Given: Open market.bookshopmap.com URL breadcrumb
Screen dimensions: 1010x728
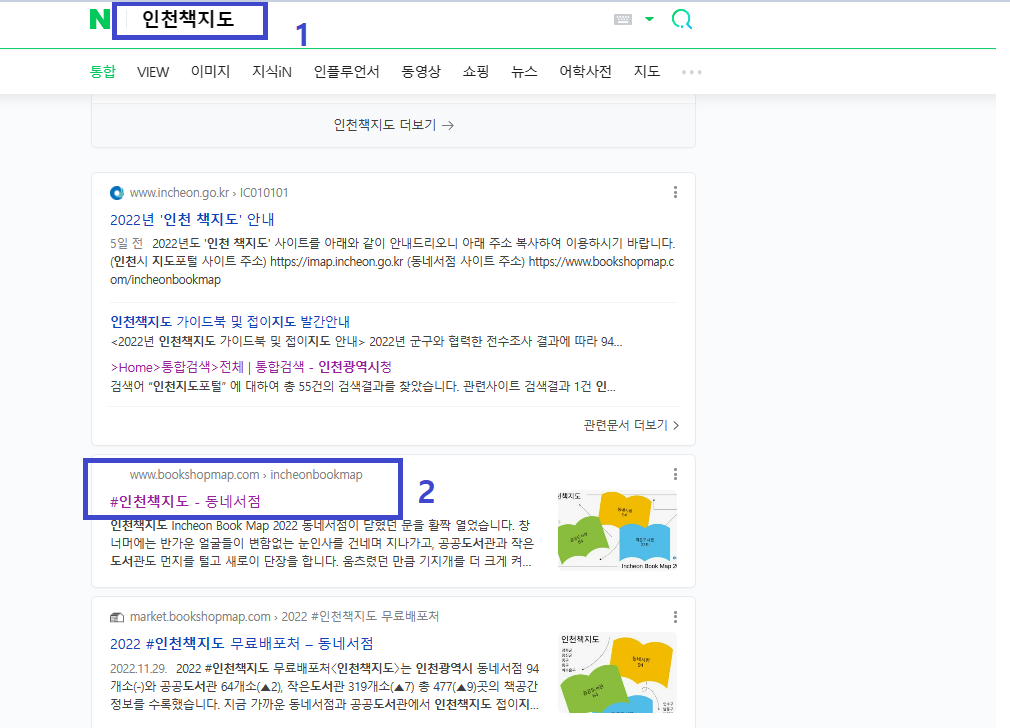Looking at the screenshot, I should [284, 617].
